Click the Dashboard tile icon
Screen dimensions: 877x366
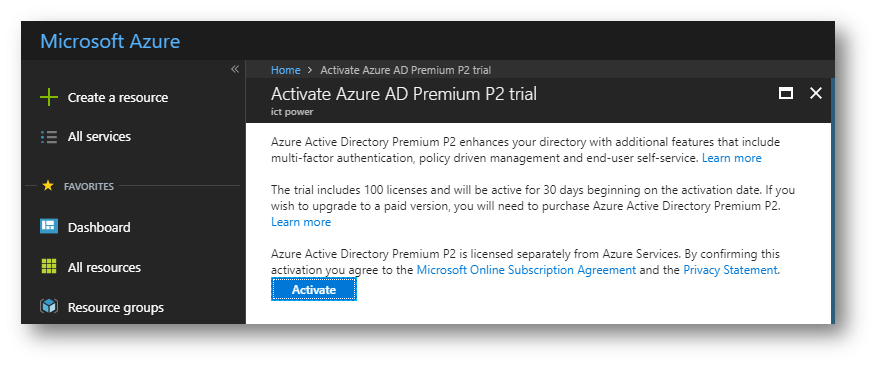pos(49,227)
